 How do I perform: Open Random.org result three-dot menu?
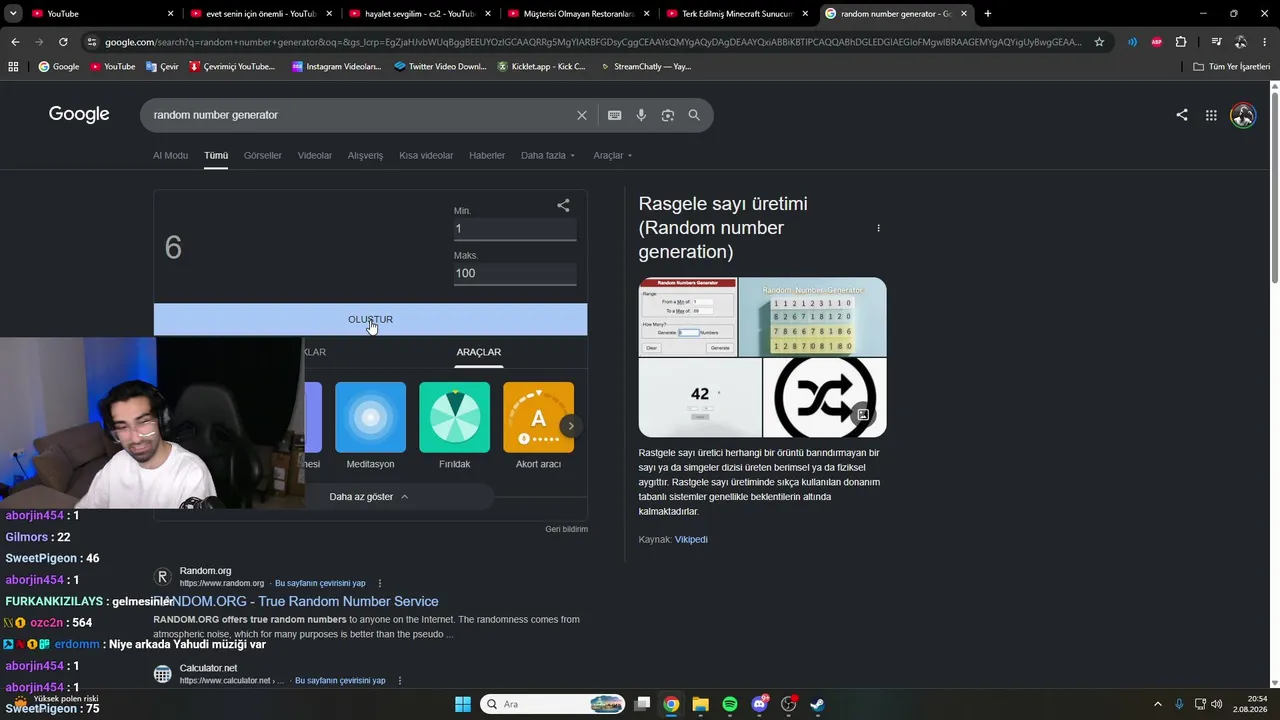[380, 583]
